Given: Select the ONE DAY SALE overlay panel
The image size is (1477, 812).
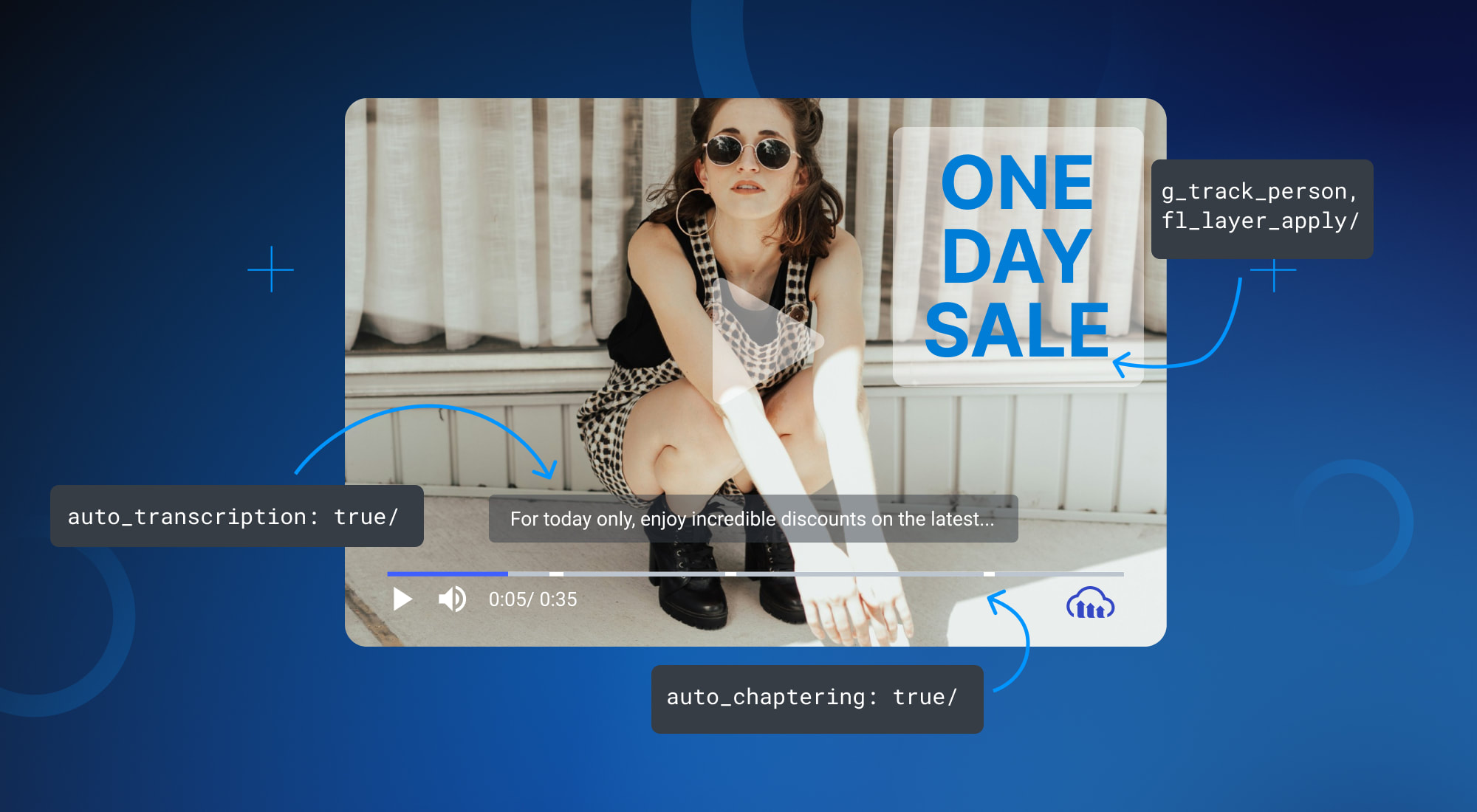Looking at the screenshot, I should click(x=1018, y=255).
